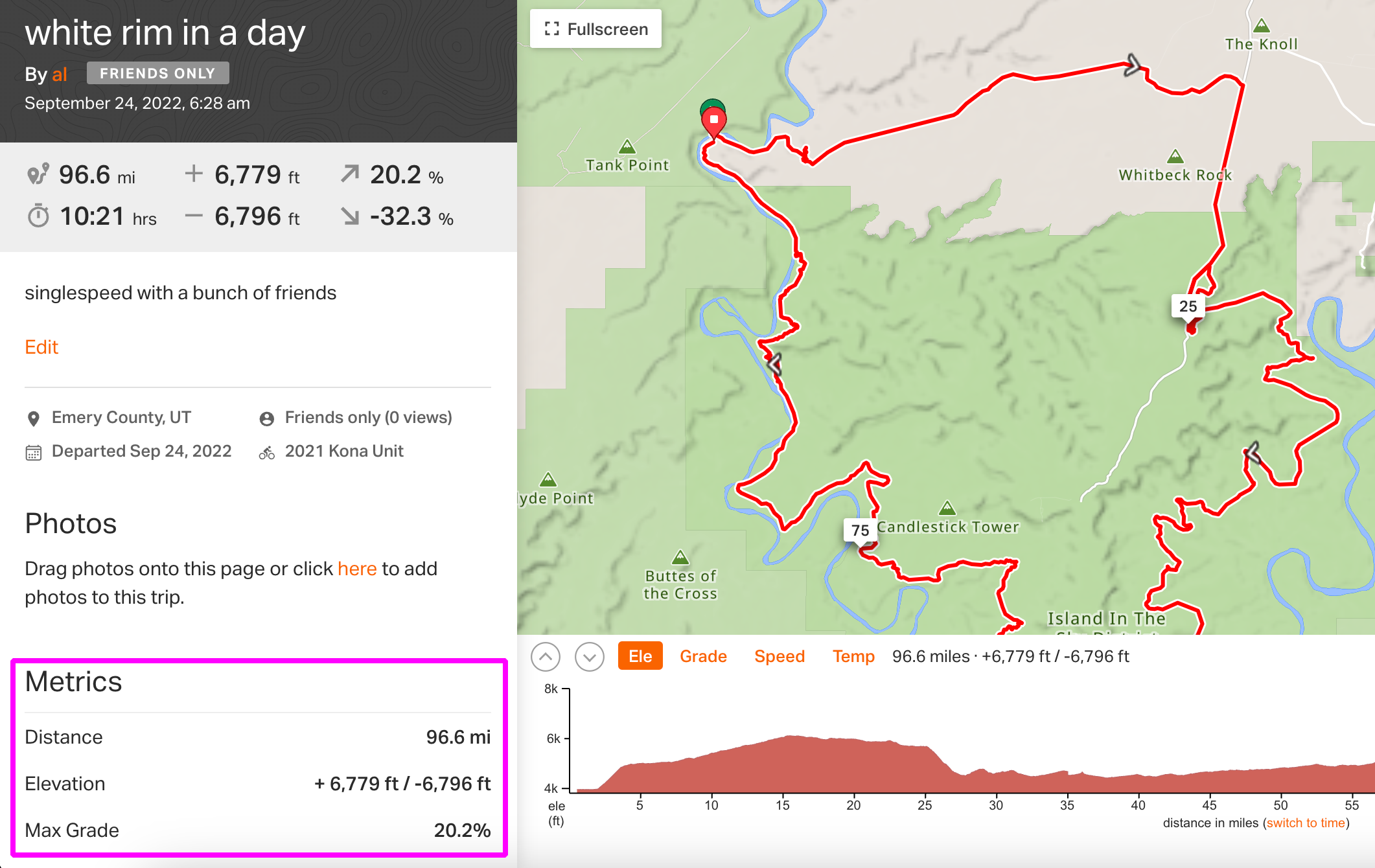The height and width of the screenshot is (868, 1375).
Task: Click the distance pin icon beside 96.6 mi
Action: pos(40,174)
